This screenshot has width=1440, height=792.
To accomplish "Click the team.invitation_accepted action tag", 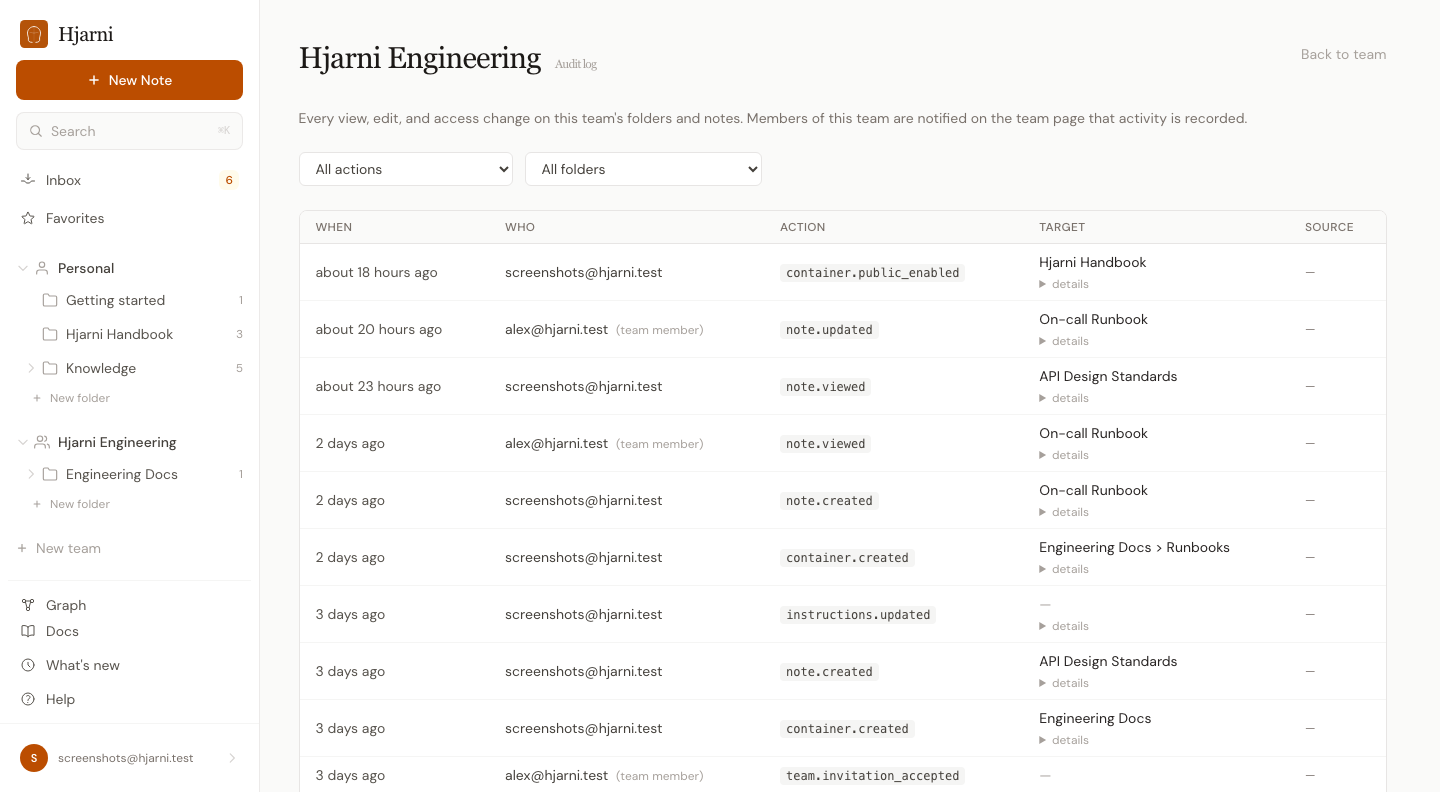I will tap(873, 775).
